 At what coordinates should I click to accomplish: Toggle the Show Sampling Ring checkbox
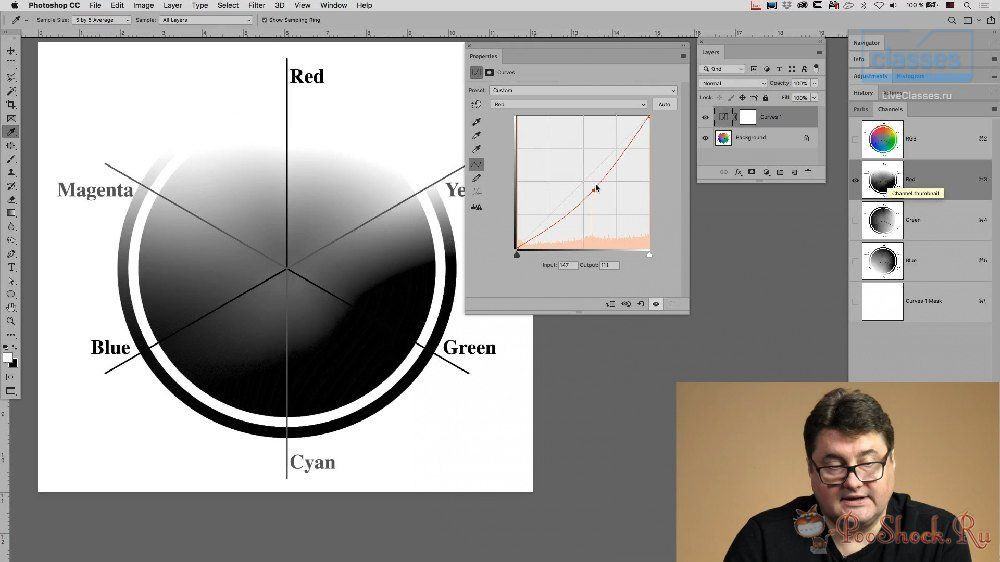[263, 19]
